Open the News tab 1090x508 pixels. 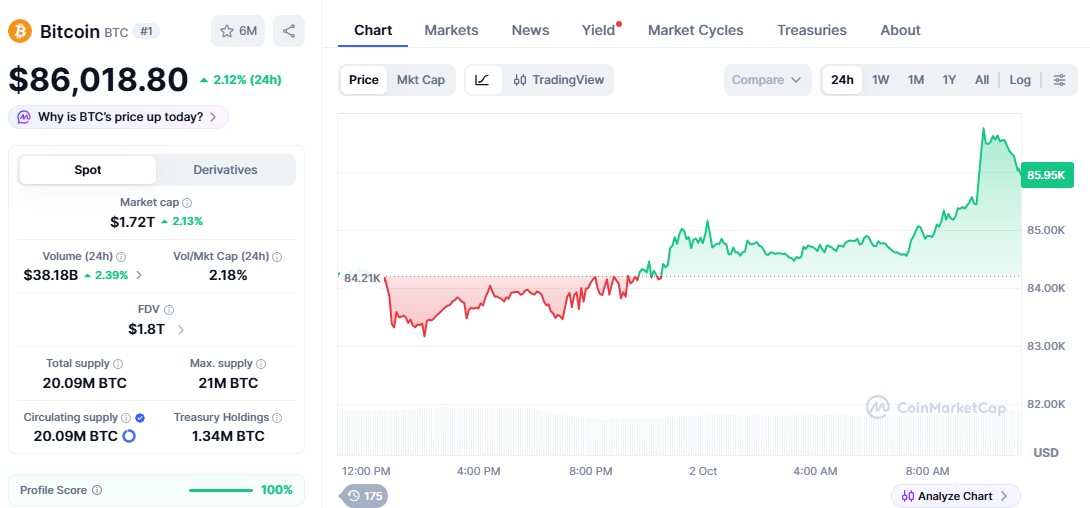pos(530,30)
